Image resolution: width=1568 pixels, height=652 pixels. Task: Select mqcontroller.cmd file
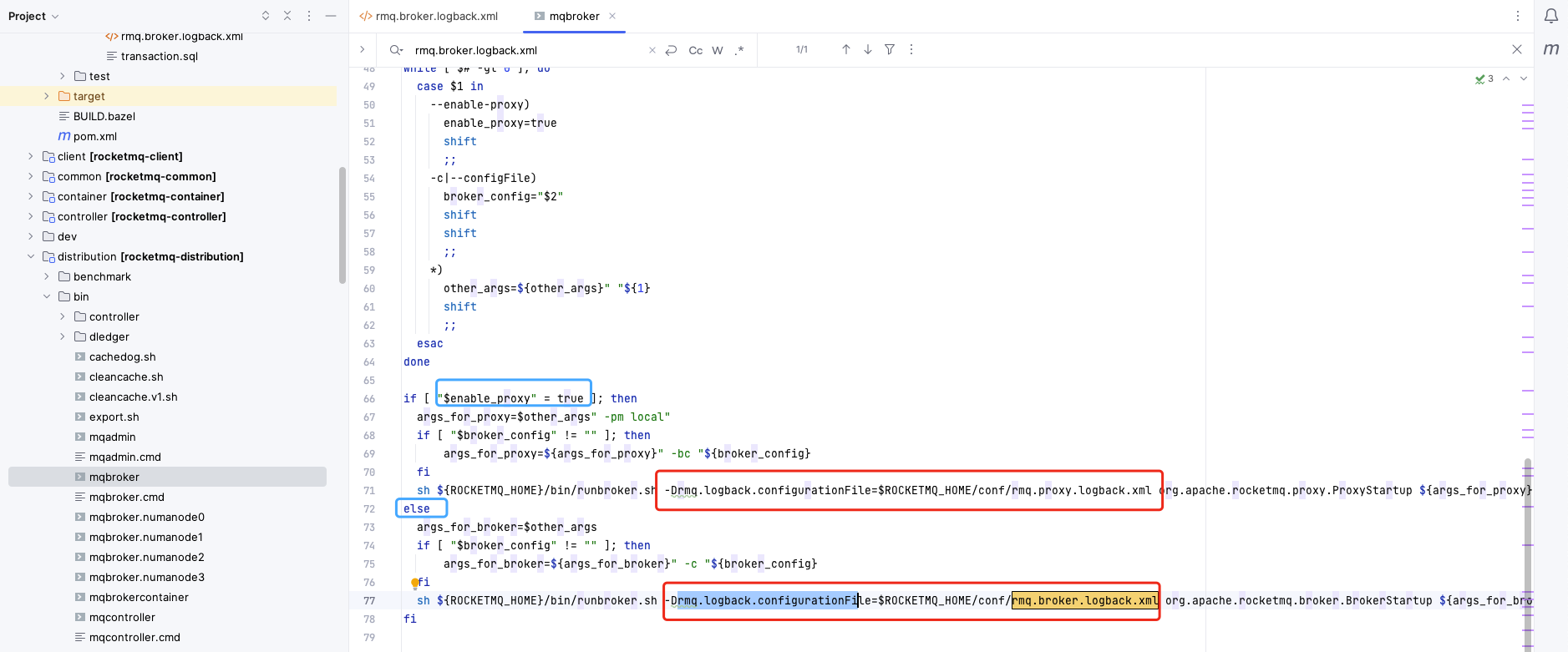coord(134,637)
